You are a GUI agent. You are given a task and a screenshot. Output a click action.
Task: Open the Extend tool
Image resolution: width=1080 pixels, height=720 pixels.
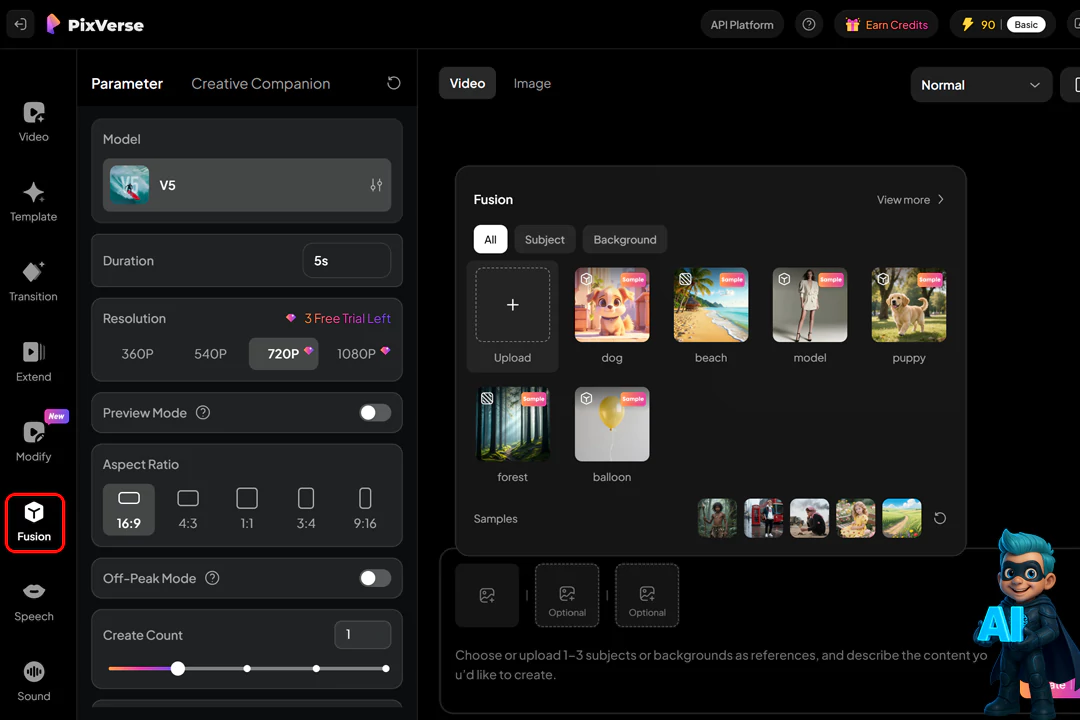pyautogui.click(x=33, y=361)
